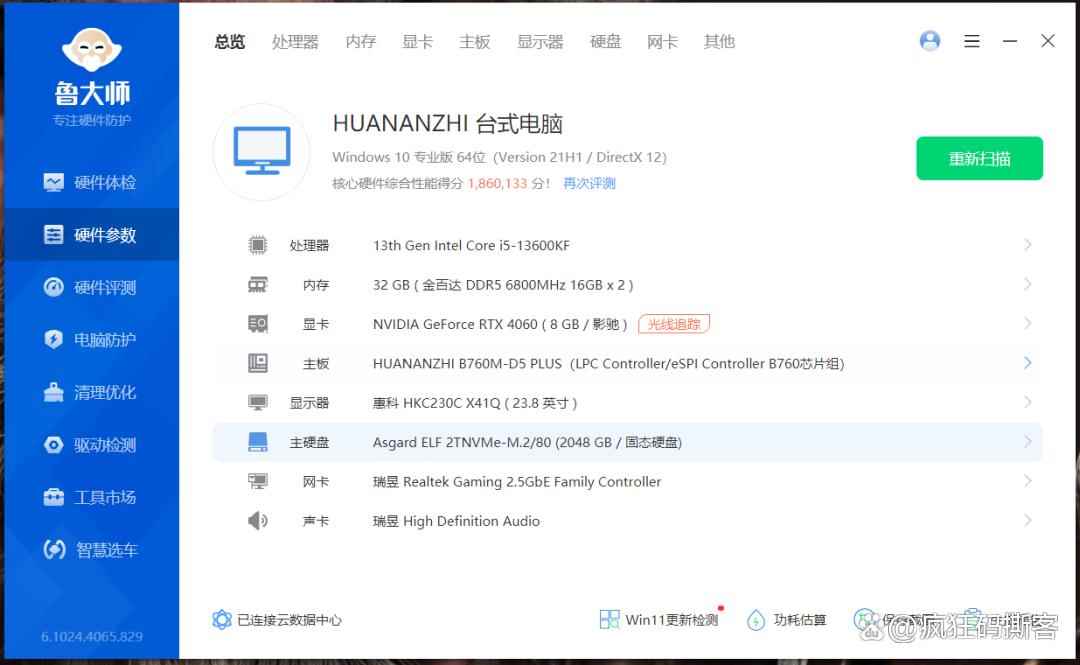Click 13th Gen Intel Core i5-13600KF text

(x=471, y=245)
